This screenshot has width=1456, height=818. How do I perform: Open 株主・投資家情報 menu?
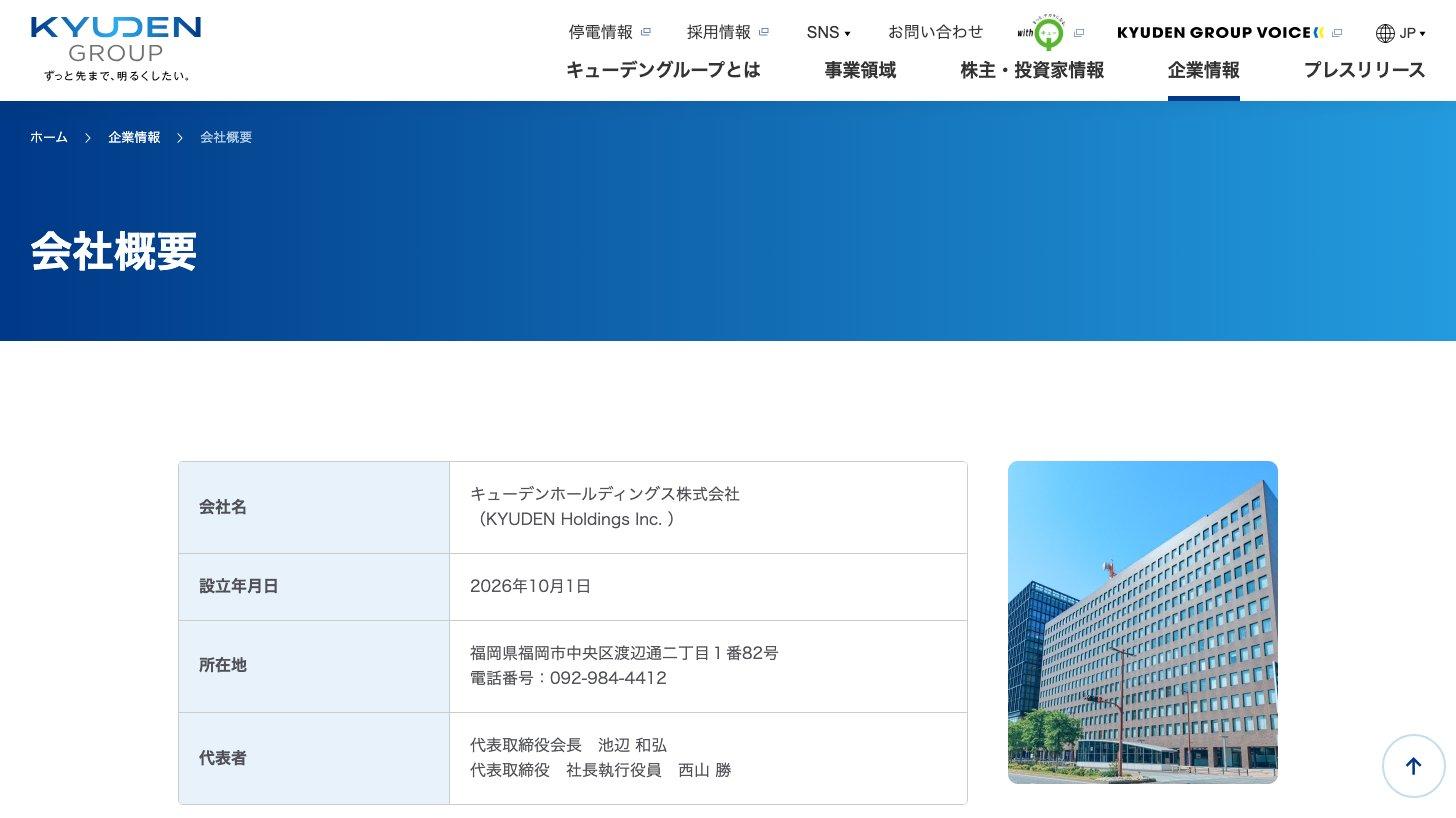pyautogui.click(x=1032, y=70)
